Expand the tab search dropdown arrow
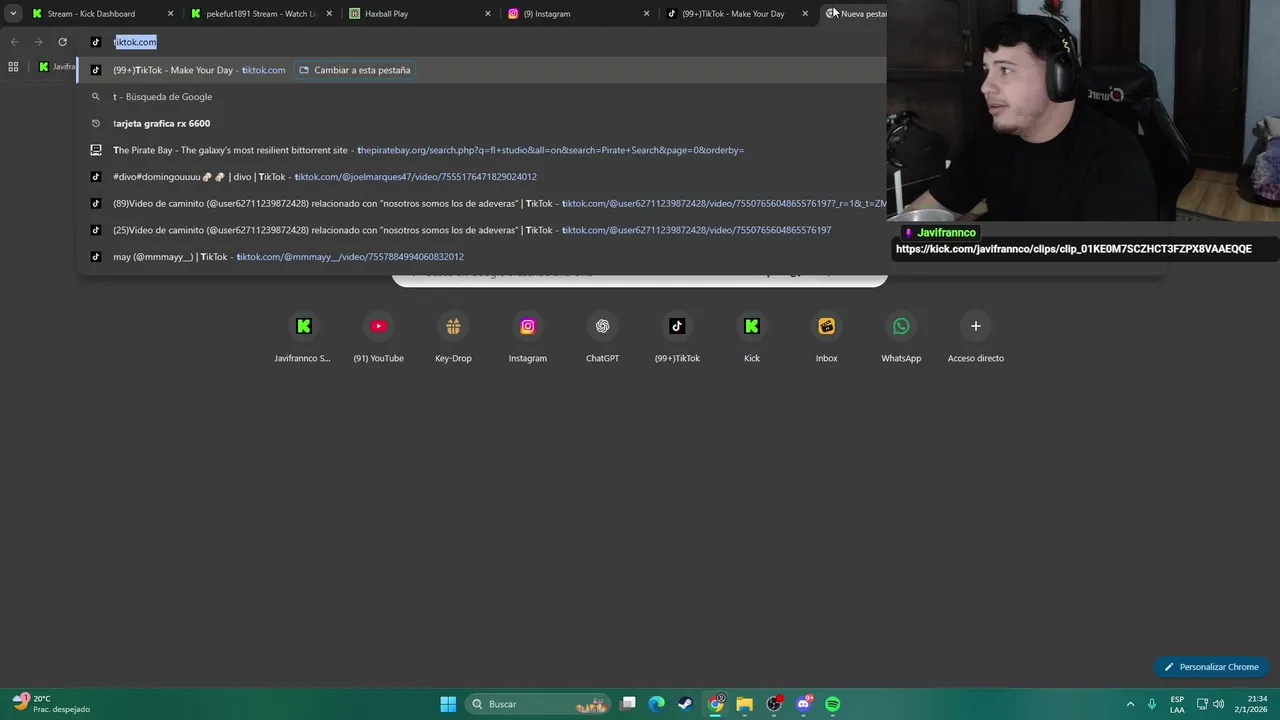This screenshot has height=720, width=1280. point(13,14)
